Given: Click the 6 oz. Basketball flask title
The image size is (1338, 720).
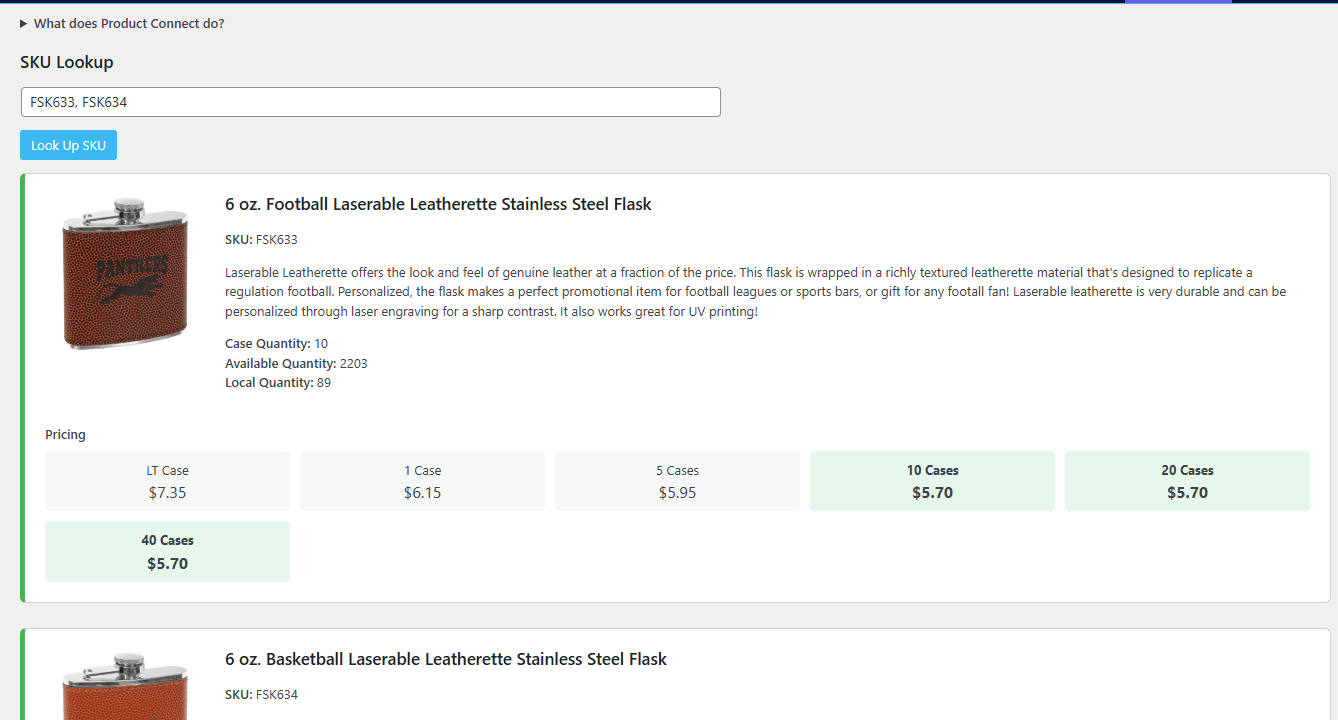Looking at the screenshot, I should pyautogui.click(x=445, y=659).
